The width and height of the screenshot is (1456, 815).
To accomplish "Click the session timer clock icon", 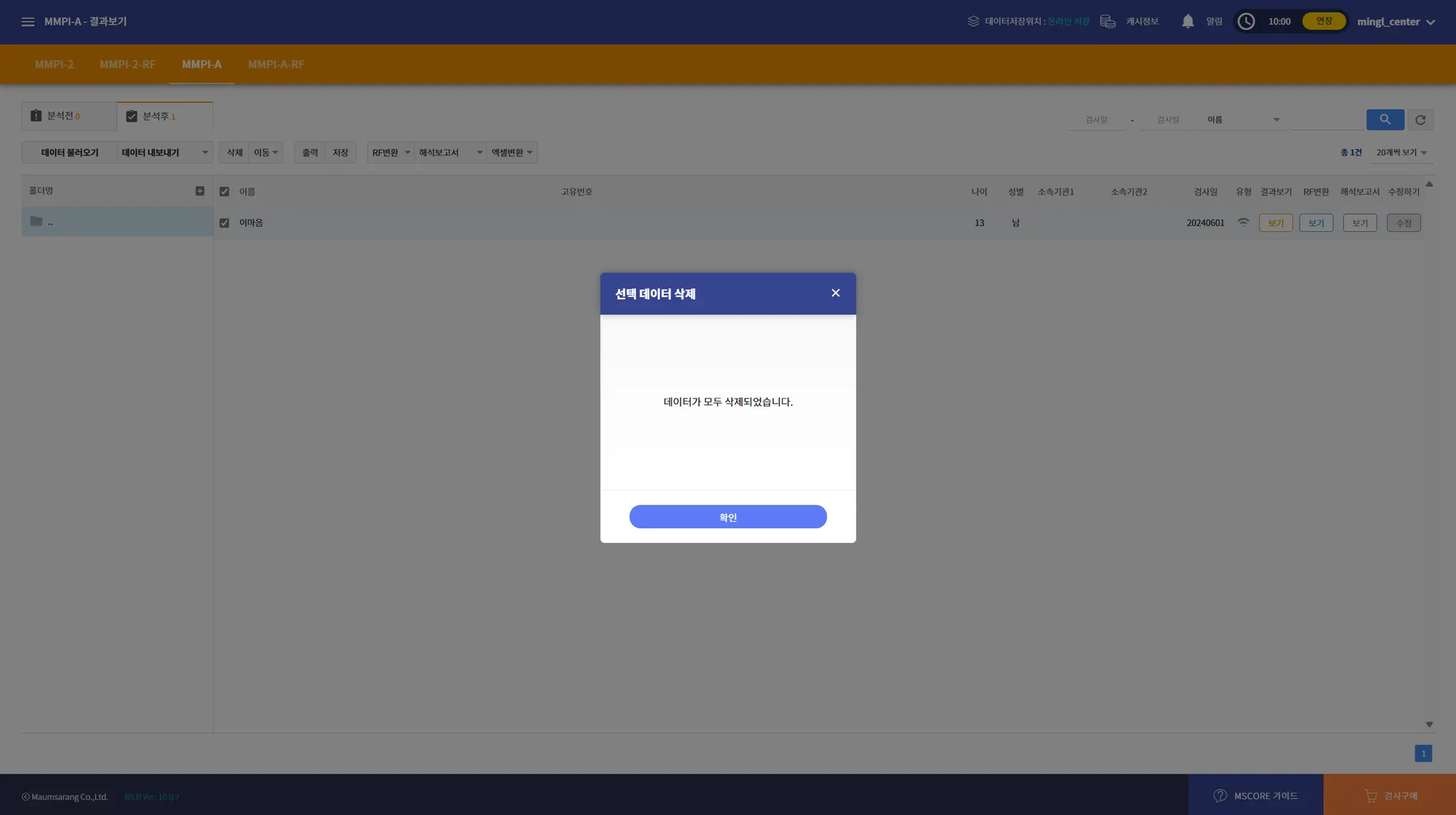I will click(1246, 21).
